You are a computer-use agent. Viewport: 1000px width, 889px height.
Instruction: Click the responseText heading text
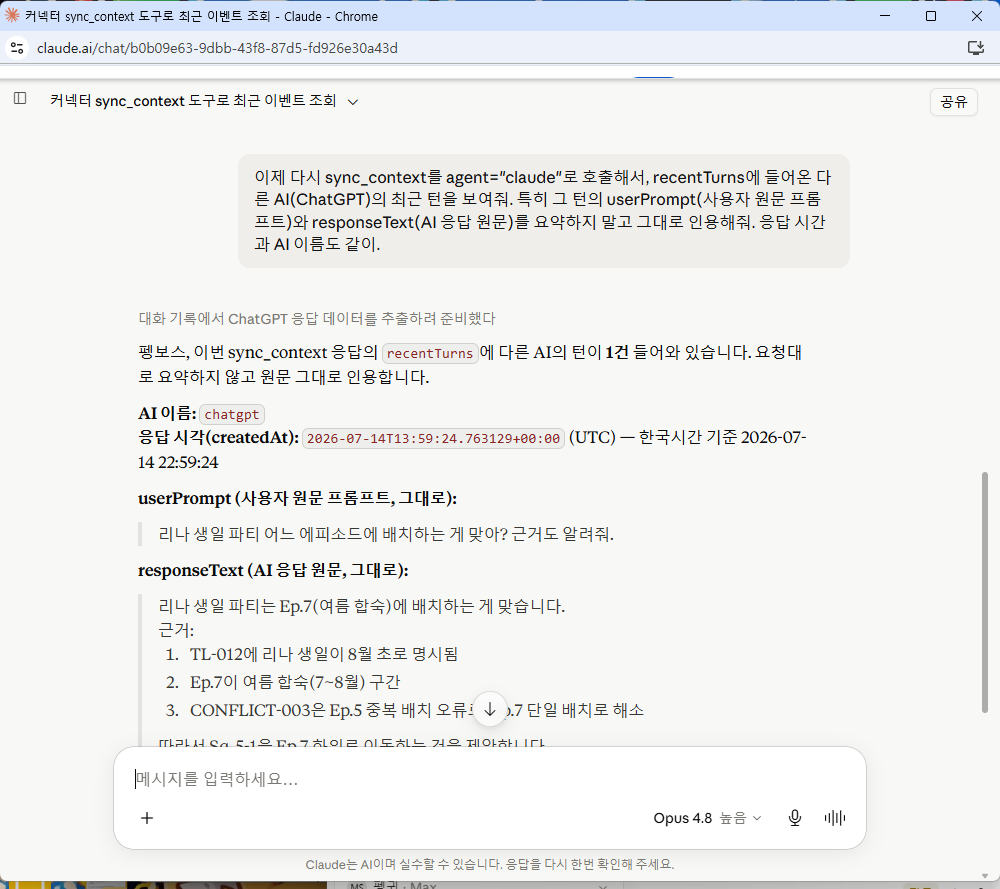pyautogui.click(x=273, y=571)
